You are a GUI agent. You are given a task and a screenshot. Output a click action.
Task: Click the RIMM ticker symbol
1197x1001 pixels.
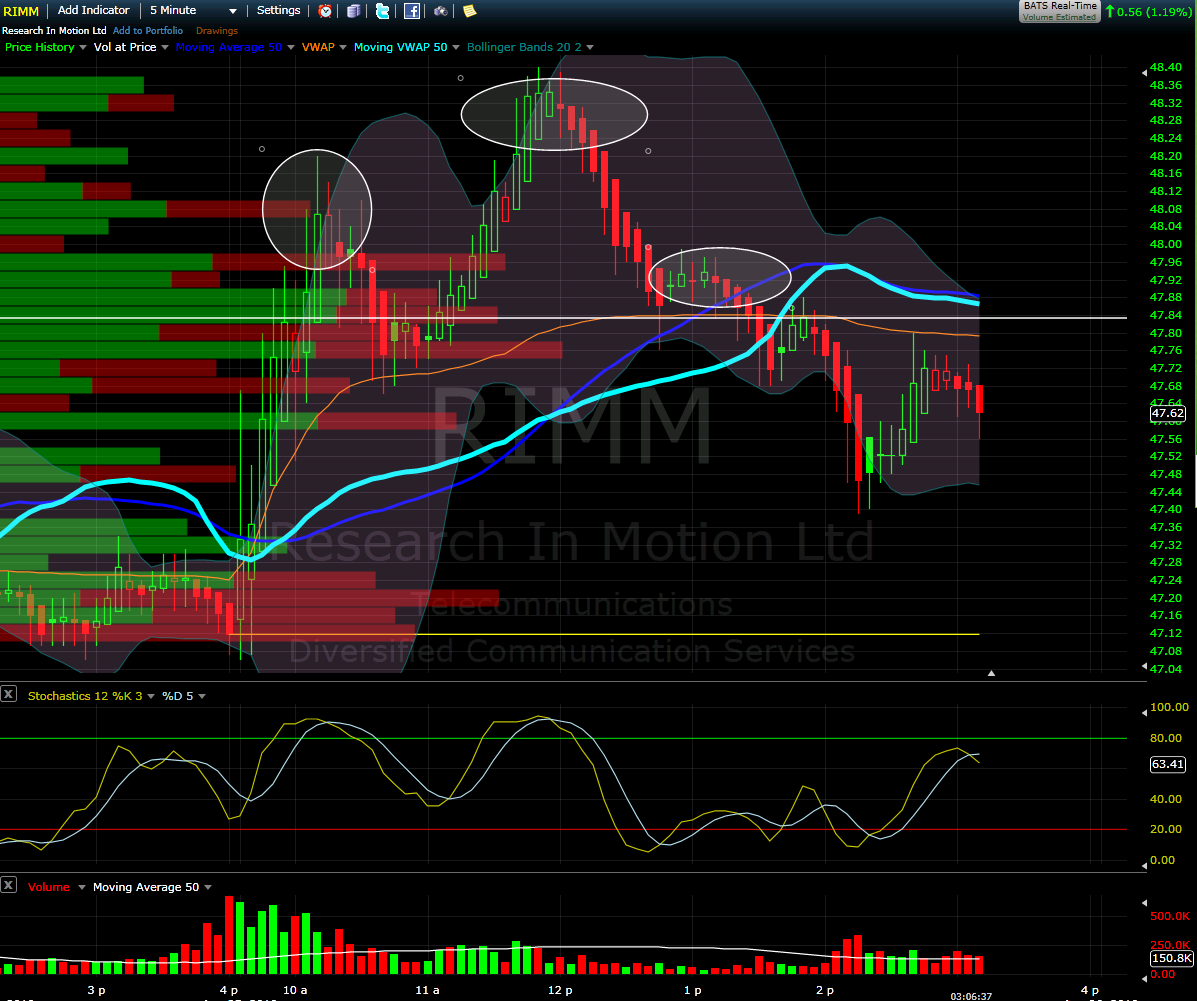coord(21,11)
